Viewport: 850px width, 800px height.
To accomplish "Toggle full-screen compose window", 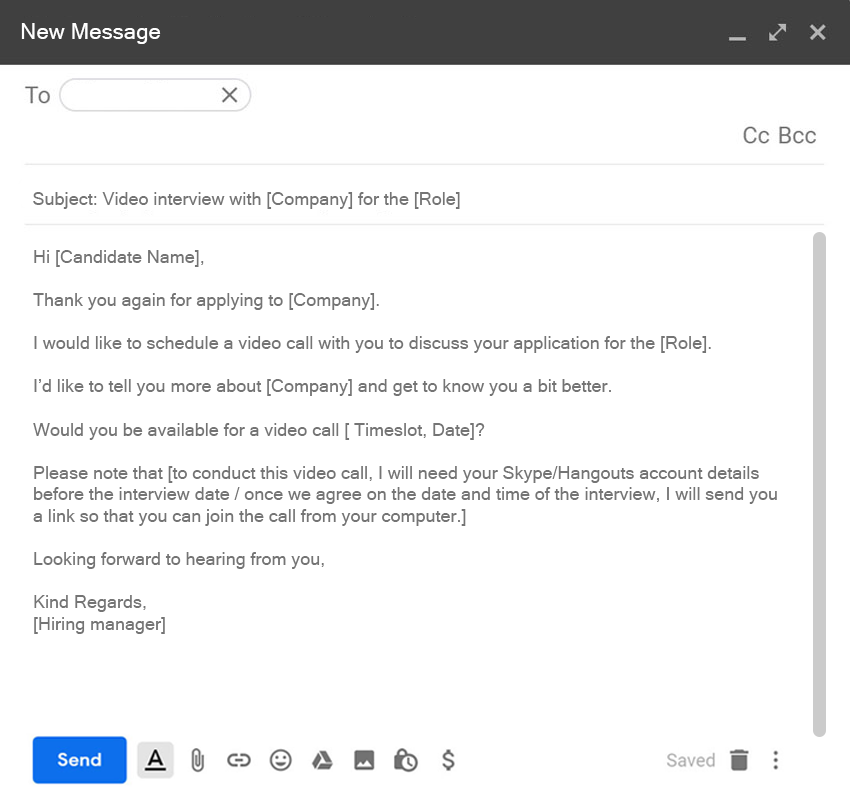I will [x=777, y=32].
